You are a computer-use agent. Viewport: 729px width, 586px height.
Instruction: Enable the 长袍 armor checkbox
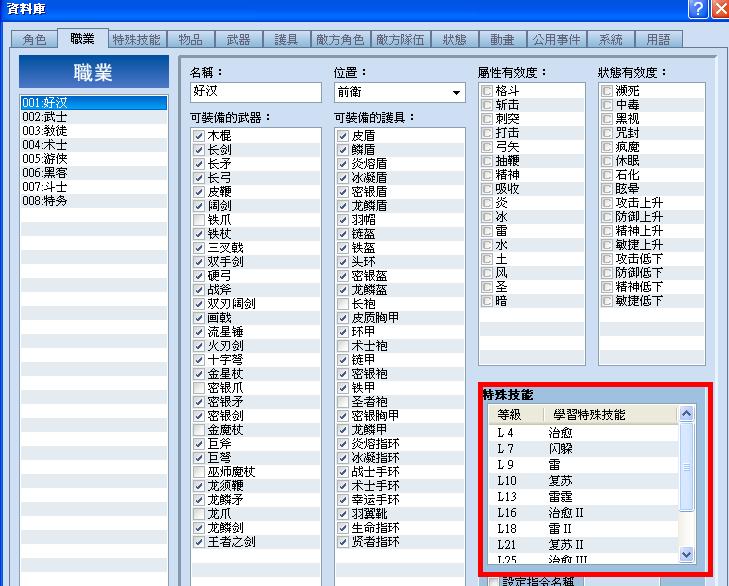[x=343, y=304]
